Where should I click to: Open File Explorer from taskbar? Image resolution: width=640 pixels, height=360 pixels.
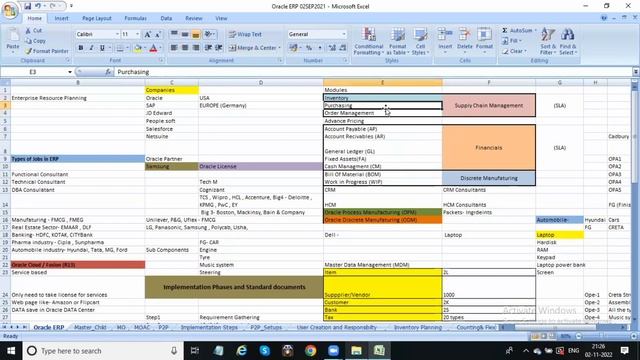(356, 351)
